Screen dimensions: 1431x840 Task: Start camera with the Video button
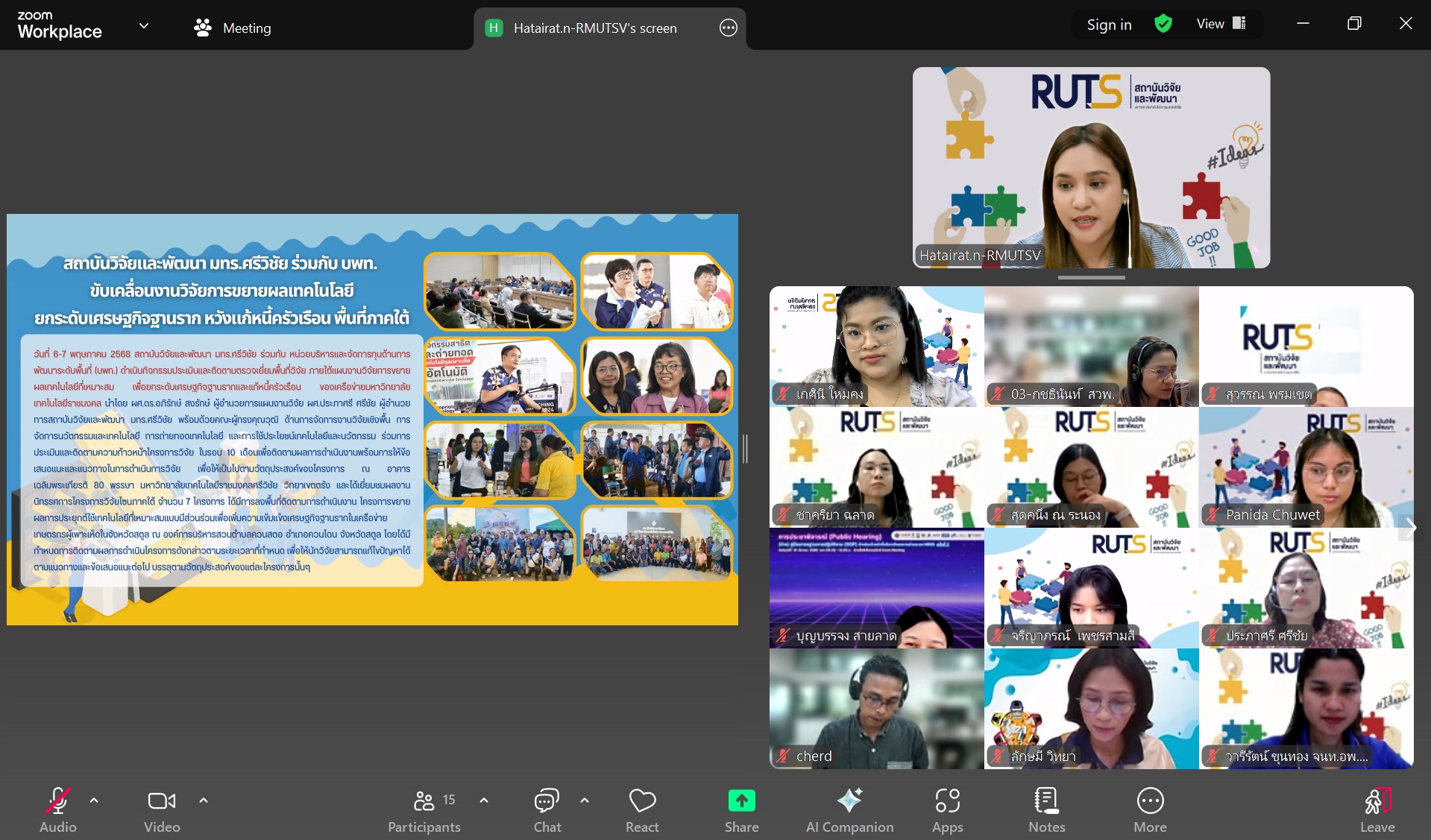[162, 810]
